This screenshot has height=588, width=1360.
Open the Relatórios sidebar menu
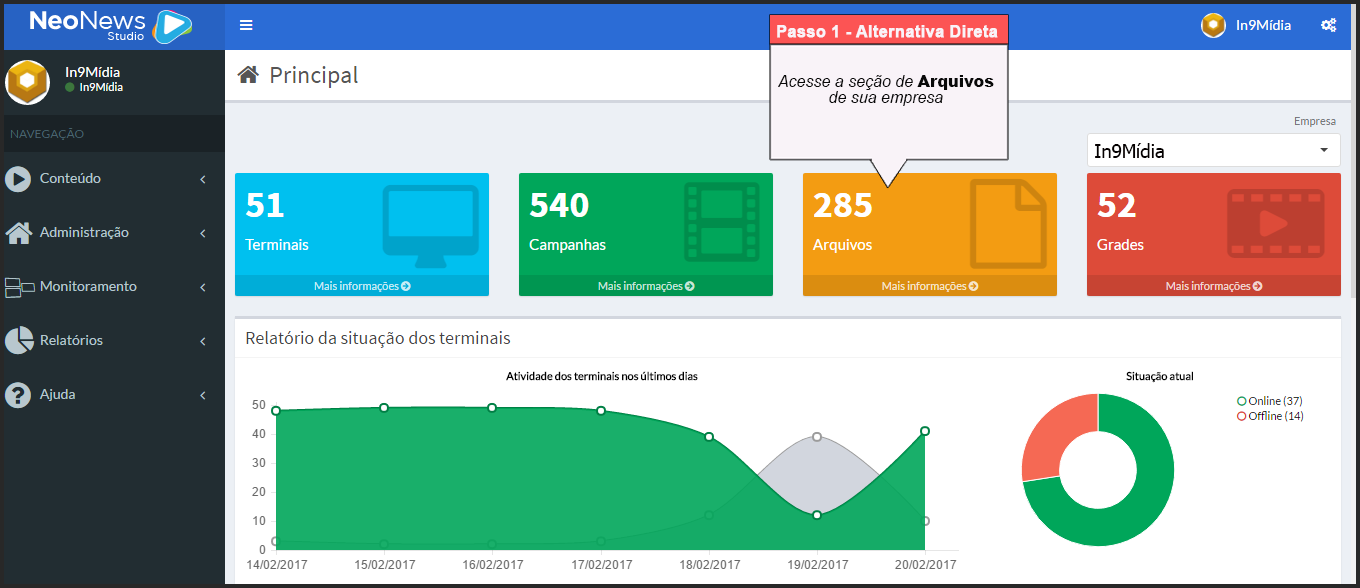pyautogui.click(x=71, y=341)
